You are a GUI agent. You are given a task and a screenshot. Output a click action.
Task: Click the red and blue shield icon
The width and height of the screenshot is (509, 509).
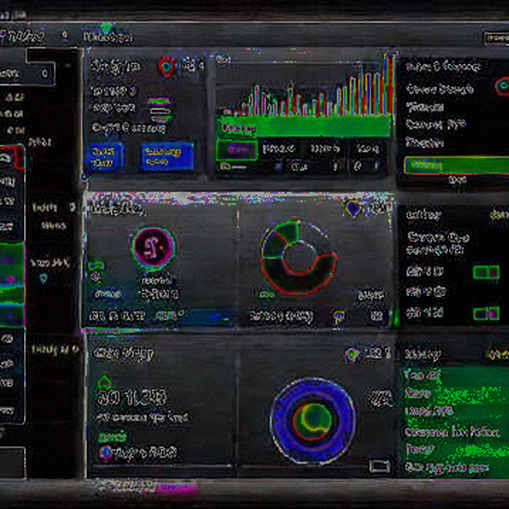pos(167,67)
